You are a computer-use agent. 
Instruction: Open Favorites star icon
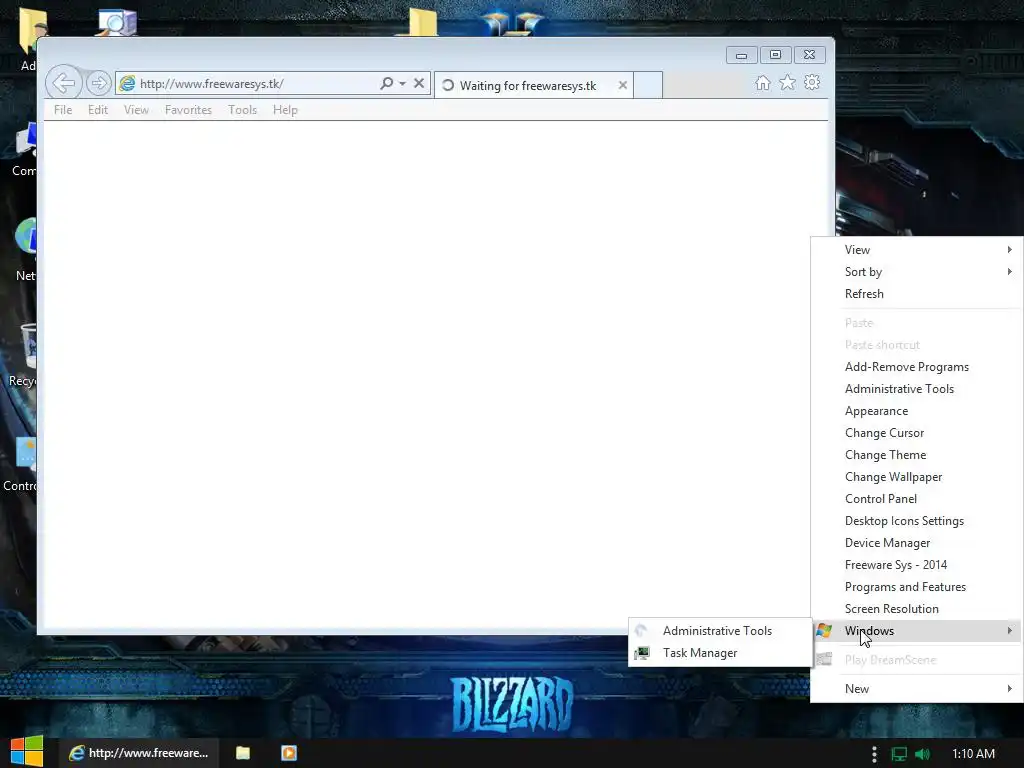pyautogui.click(x=788, y=82)
